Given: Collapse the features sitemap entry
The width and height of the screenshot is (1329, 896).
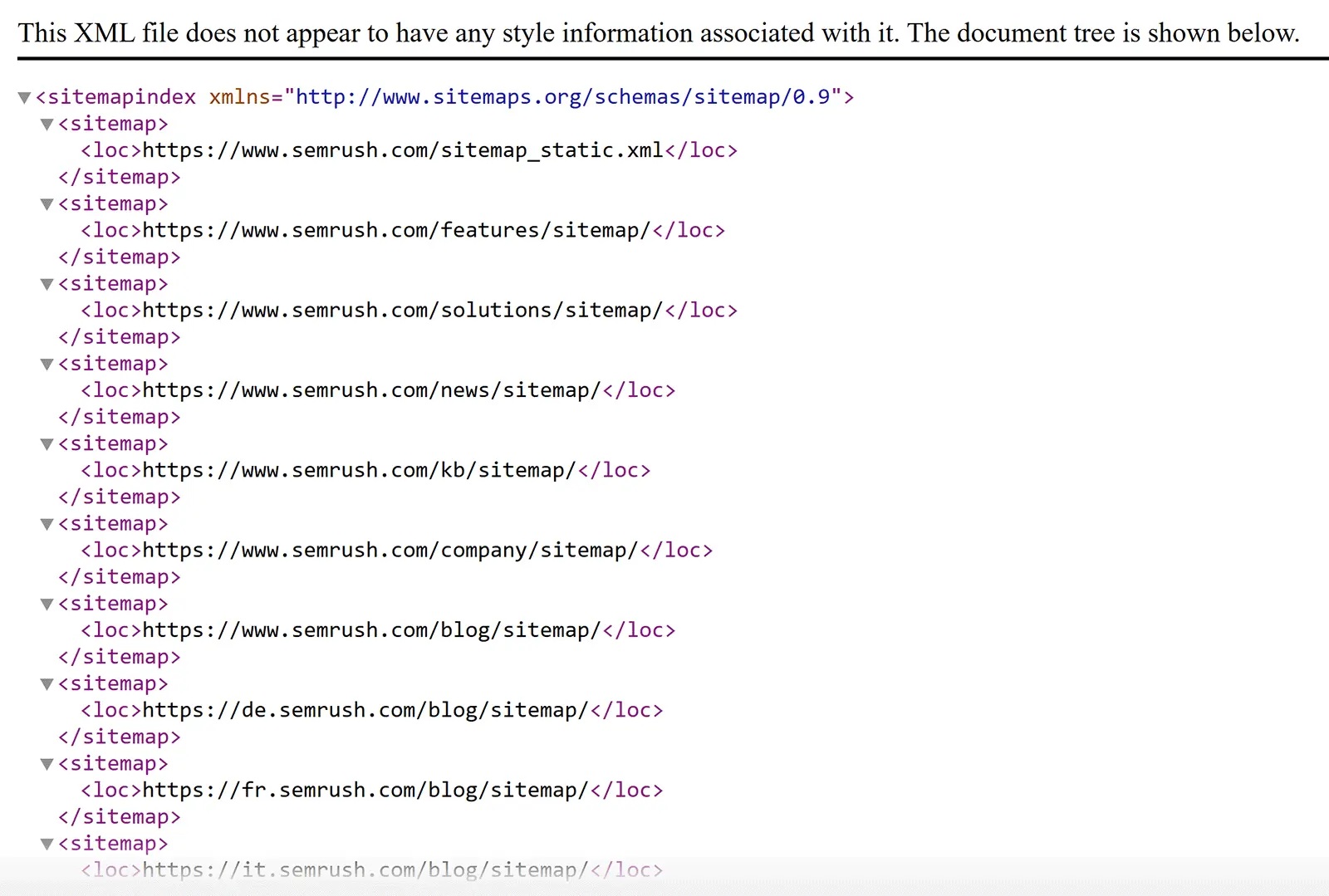Looking at the screenshot, I should pyautogui.click(x=47, y=203).
